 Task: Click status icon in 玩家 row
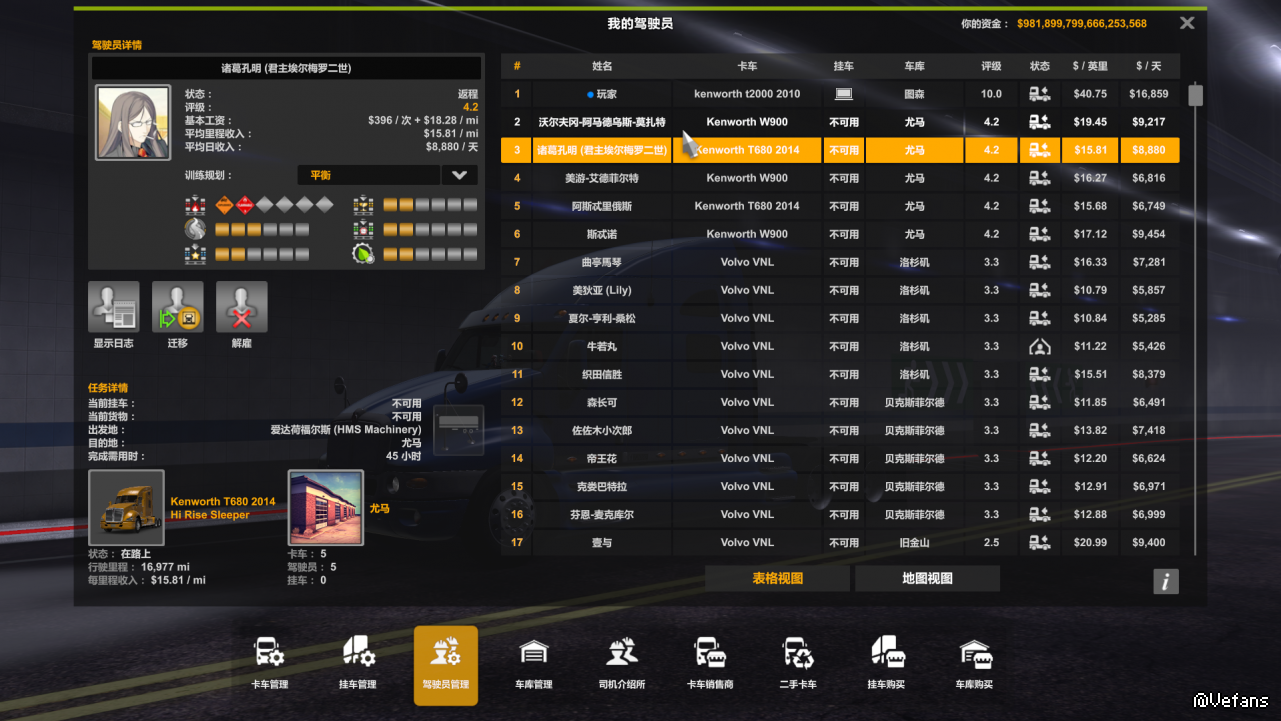pyautogui.click(x=1039, y=94)
